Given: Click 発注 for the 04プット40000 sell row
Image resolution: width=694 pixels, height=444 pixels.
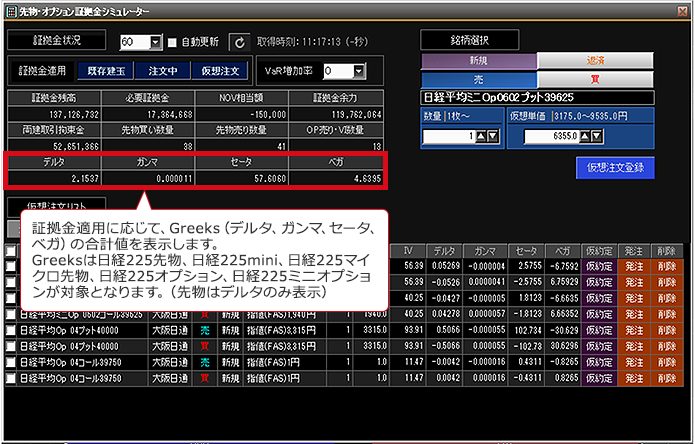Looking at the screenshot, I should click(x=634, y=330).
